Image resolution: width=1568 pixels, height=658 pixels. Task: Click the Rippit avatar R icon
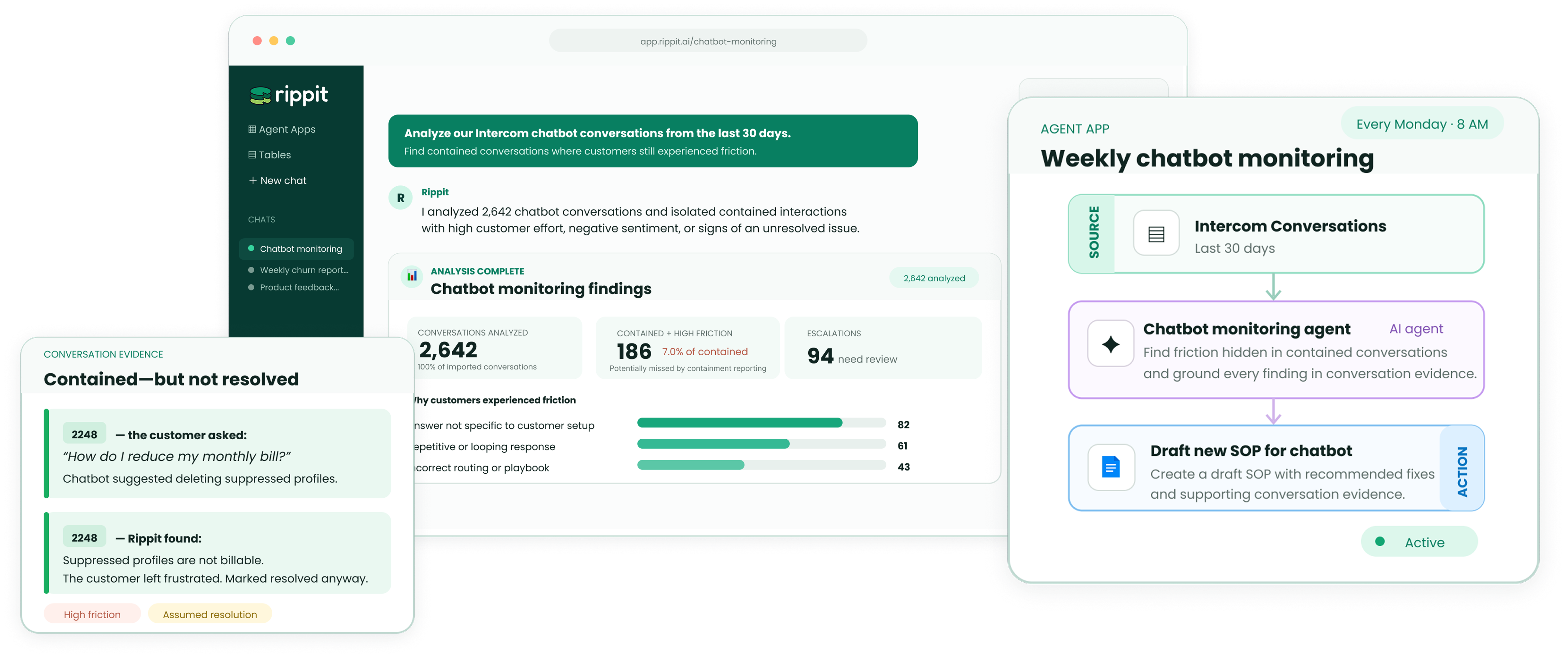pyautogui.click(x=401, y=198)
